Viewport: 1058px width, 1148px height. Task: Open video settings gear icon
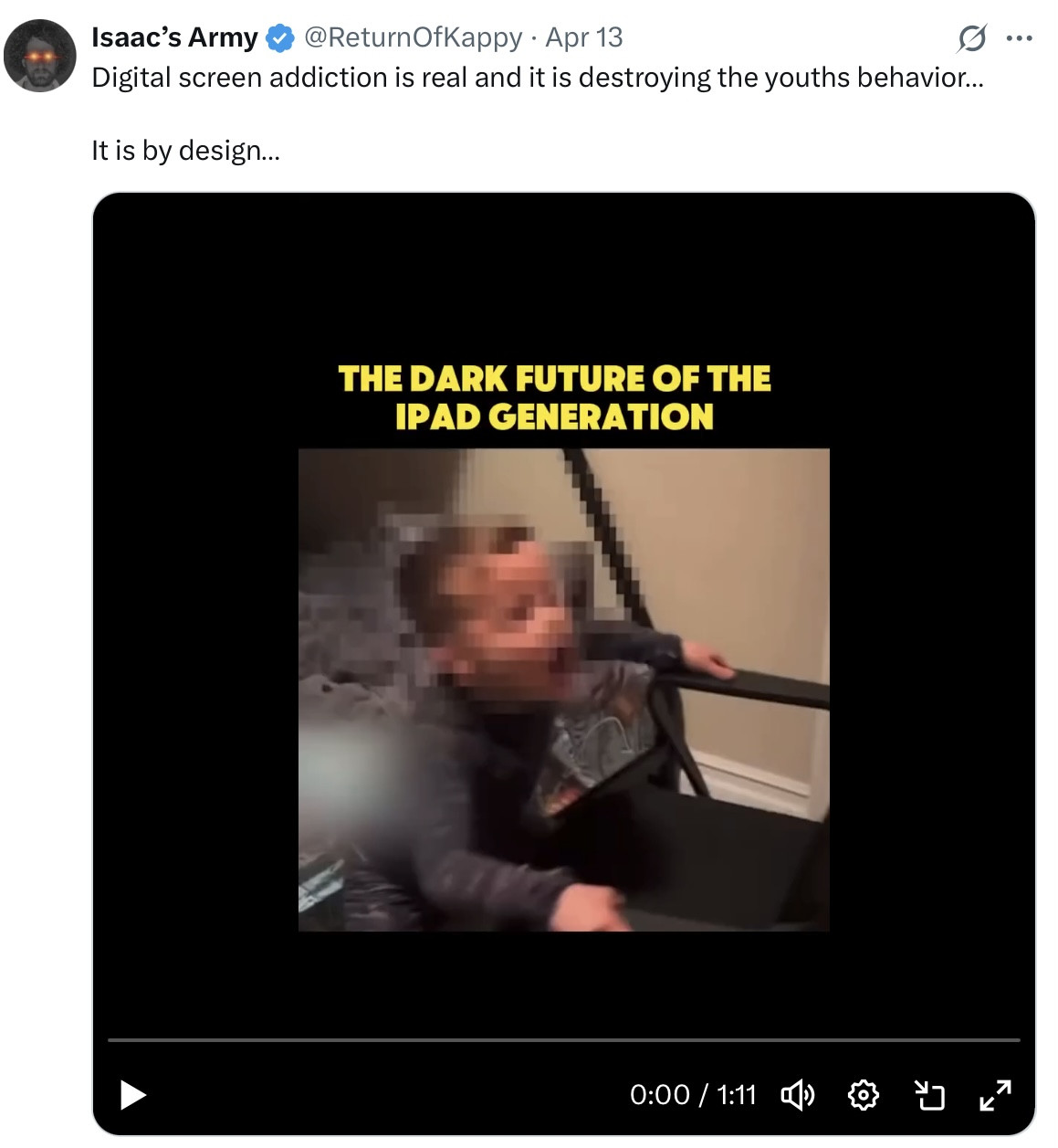(864, 1094)
